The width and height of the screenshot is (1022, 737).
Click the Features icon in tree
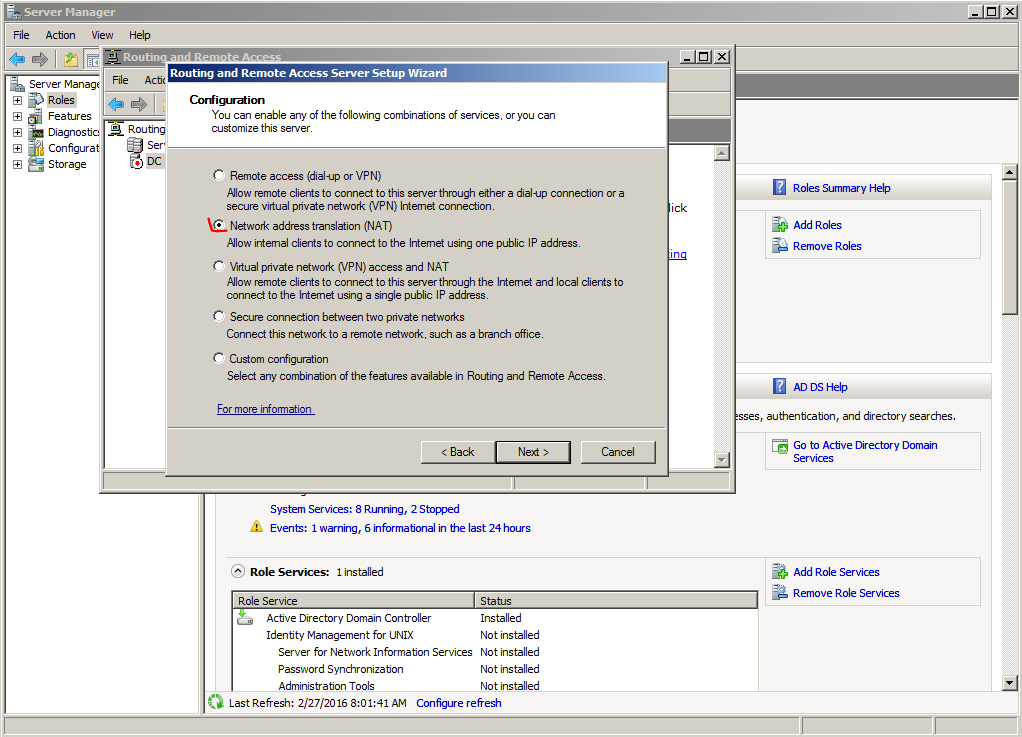click(36, 117)
